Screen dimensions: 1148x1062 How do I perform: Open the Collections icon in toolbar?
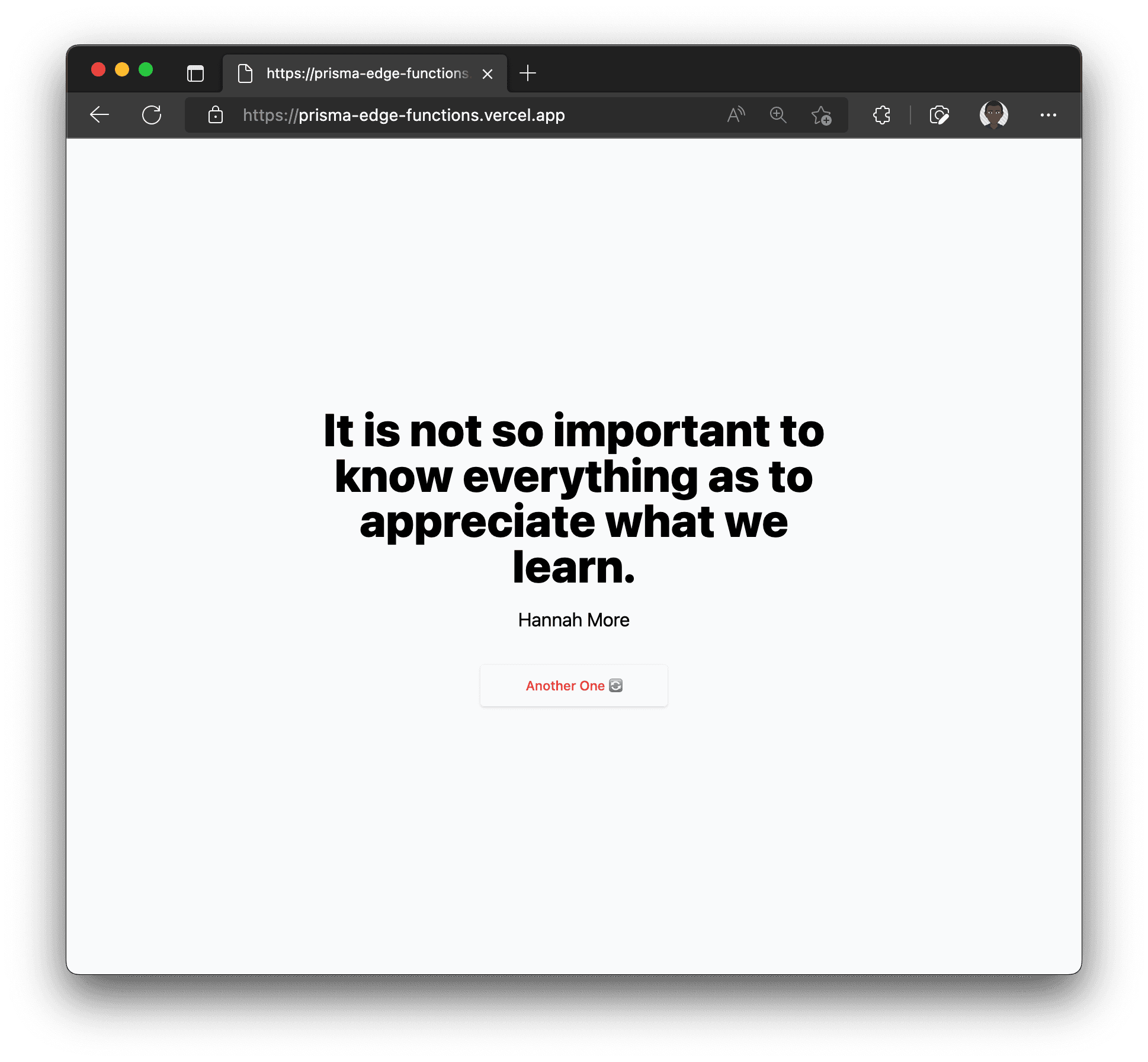[939, 115]
